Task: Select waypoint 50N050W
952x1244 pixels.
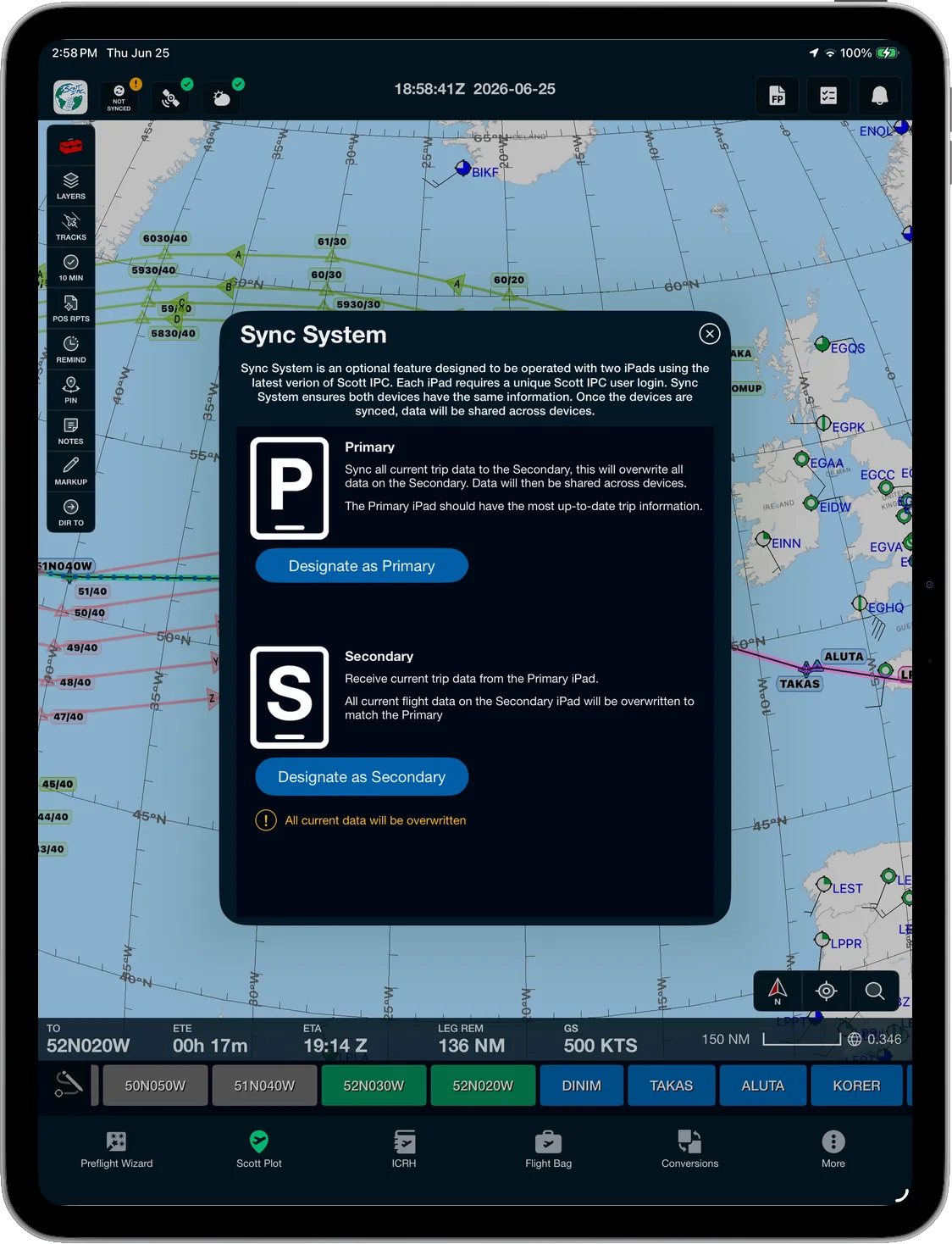Action: click(x=155, y=1086)
